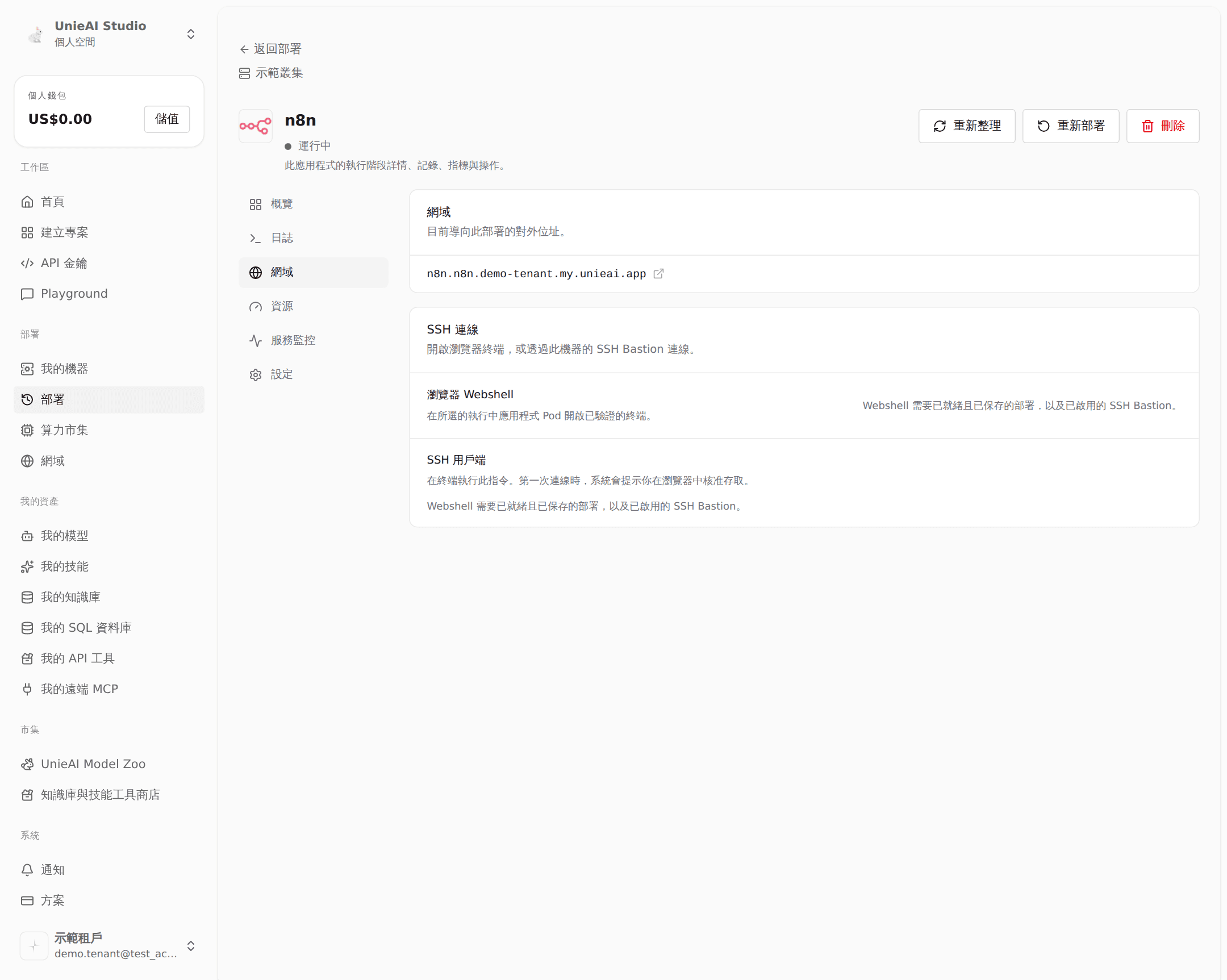1227x980 pixels.
Task: Open 我的 API 工具 in sidebar
Action: coord(109,658)
